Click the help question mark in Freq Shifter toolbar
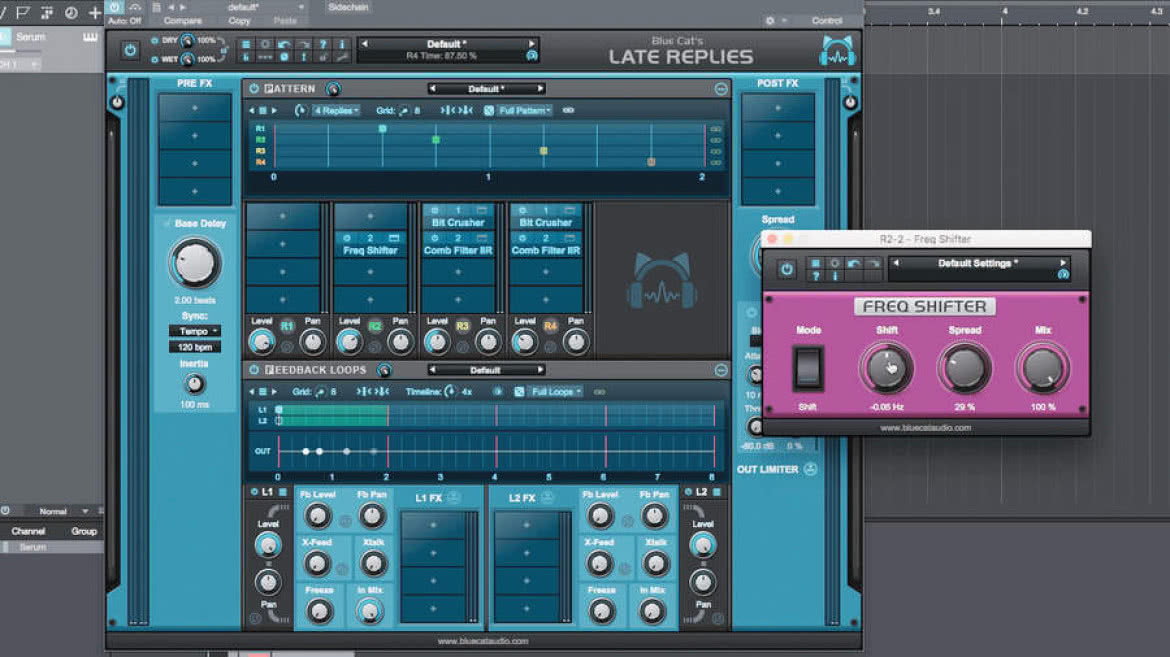The height and width of the screenshot is (657, 1170). (816, 276)
